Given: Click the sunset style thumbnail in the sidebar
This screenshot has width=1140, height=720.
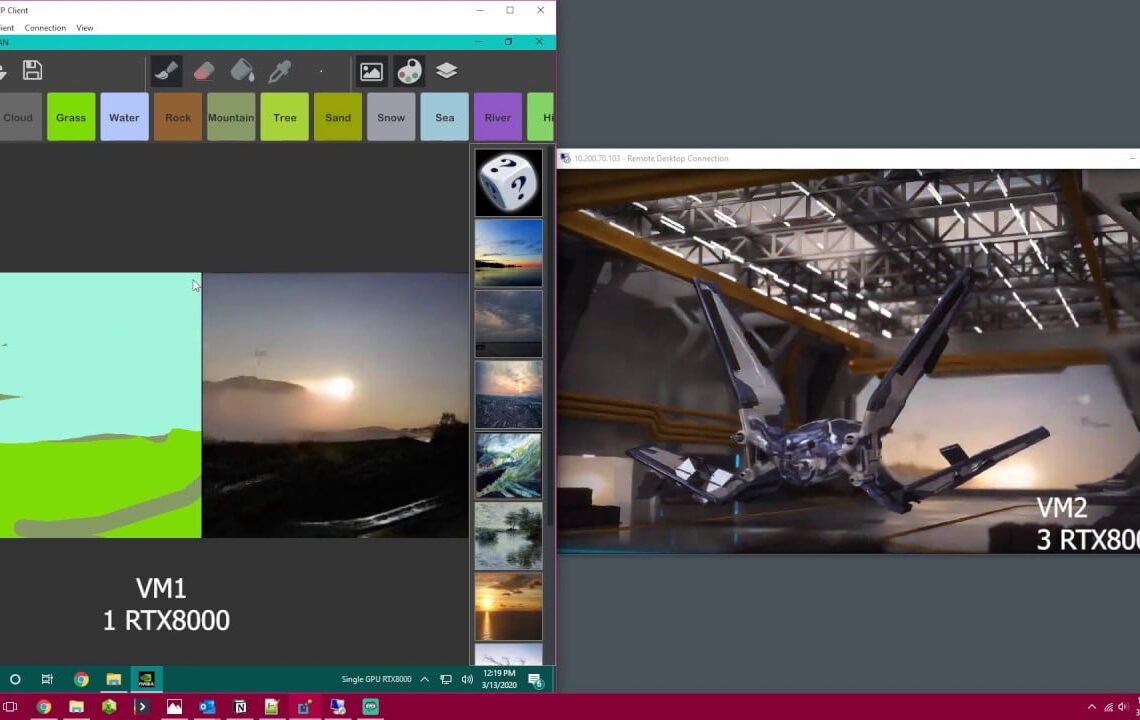Looking at the screenshot, I should [508, 605].
